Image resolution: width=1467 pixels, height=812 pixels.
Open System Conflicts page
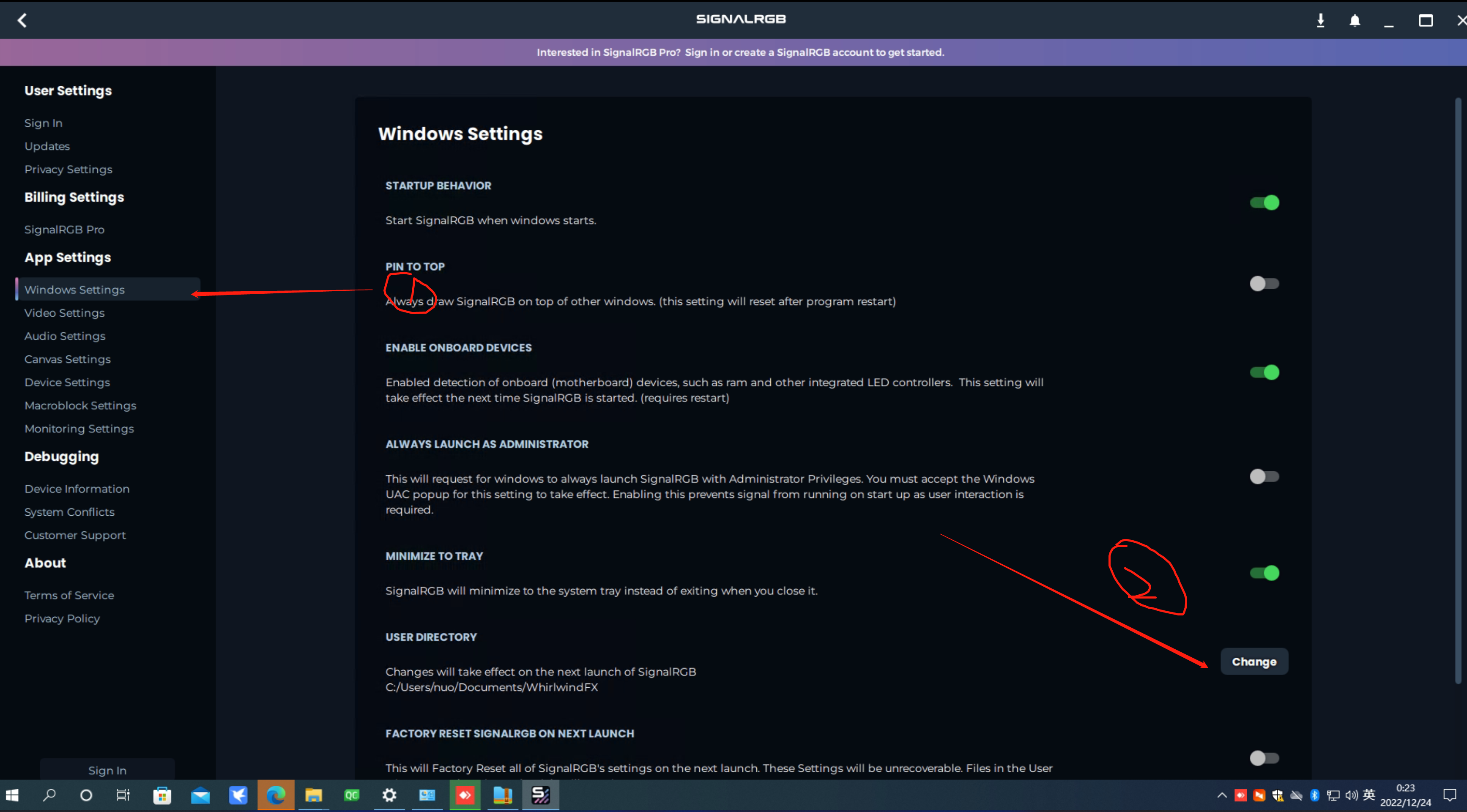click(x=69, y=512)
